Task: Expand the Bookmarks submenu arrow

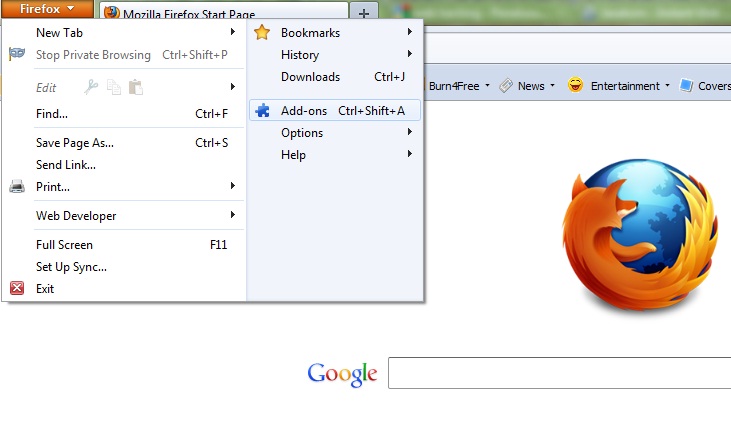Action: click(409, 32)
